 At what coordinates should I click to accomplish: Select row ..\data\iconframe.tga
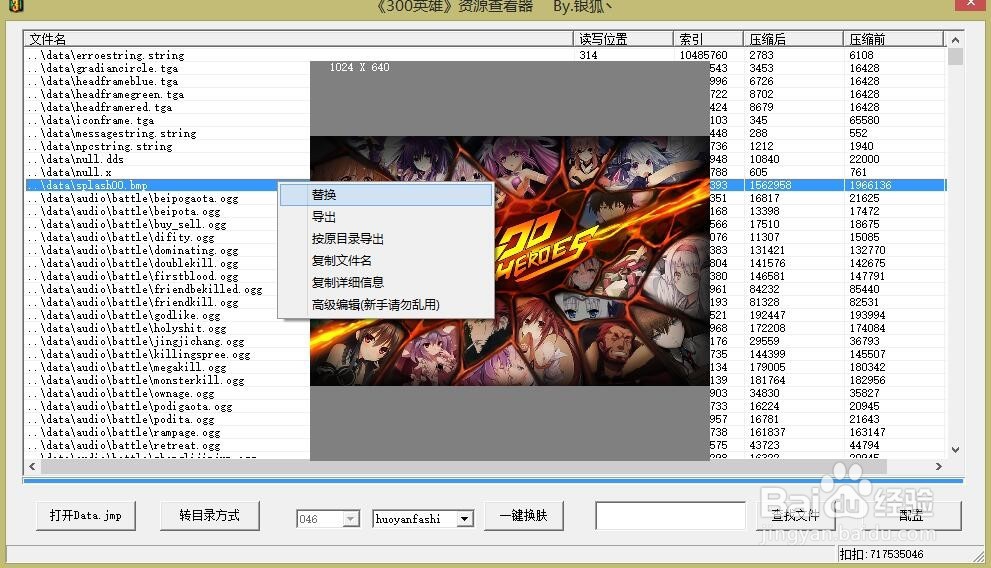[485, 120]
